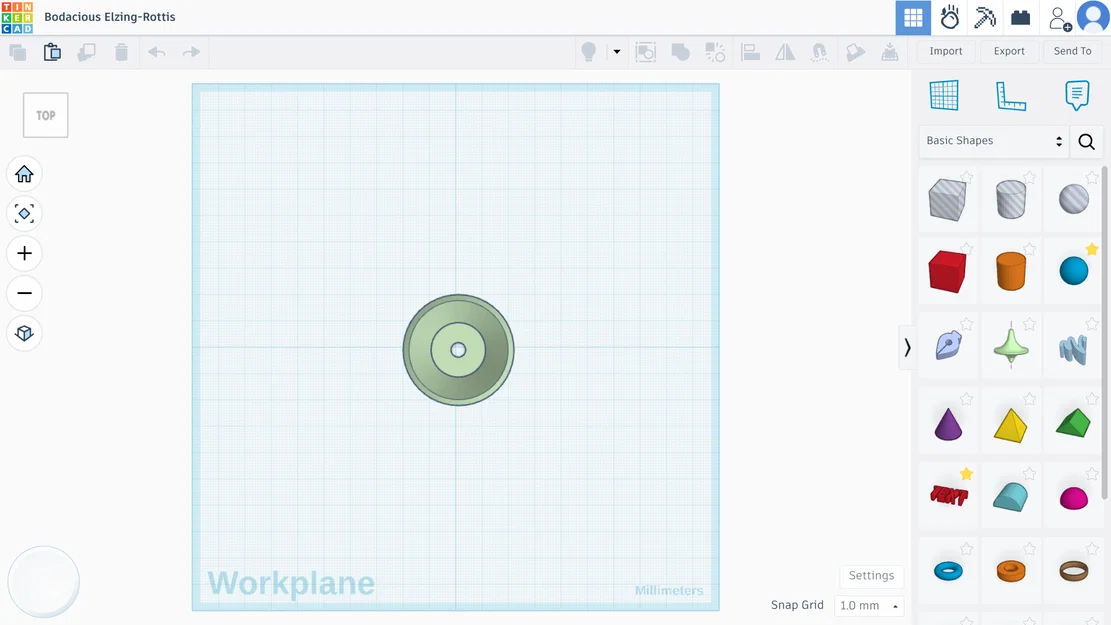Collapse the shapes panel chevron
The height and width of the screenshot is (625, 1111).
click(907, 347)
